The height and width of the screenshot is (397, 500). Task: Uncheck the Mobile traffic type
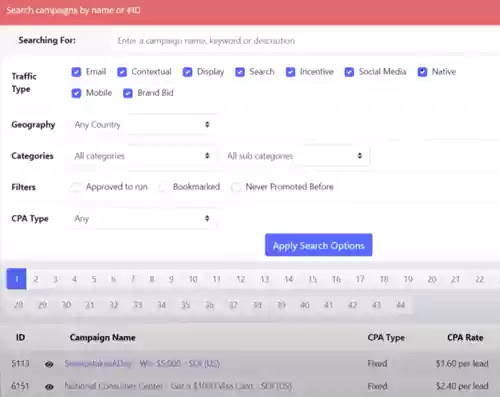76,93
